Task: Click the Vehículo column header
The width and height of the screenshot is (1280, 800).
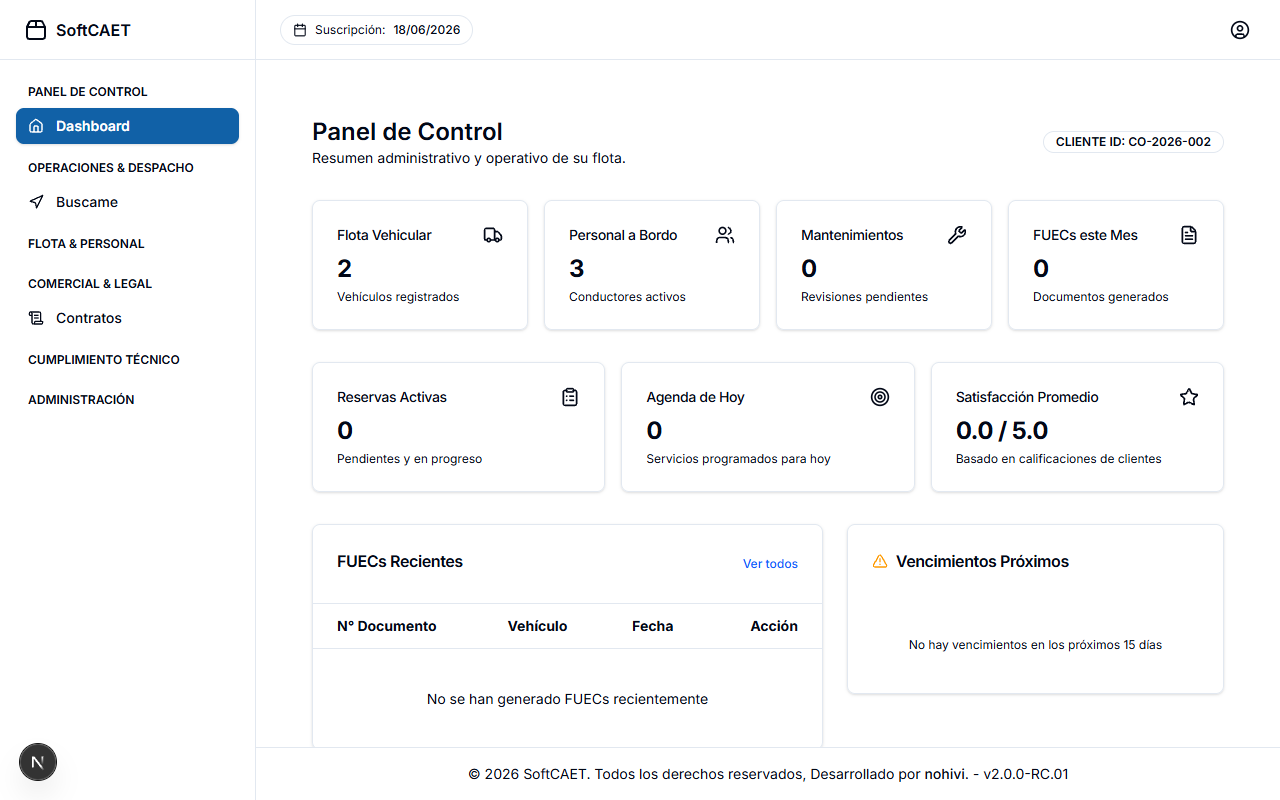Action: point(537,626)
